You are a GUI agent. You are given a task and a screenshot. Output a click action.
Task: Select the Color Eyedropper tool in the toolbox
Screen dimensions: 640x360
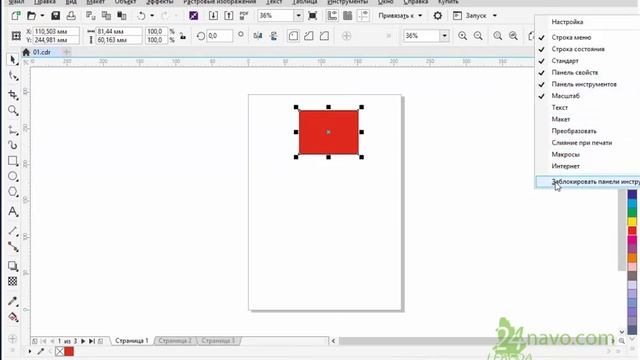13,301
